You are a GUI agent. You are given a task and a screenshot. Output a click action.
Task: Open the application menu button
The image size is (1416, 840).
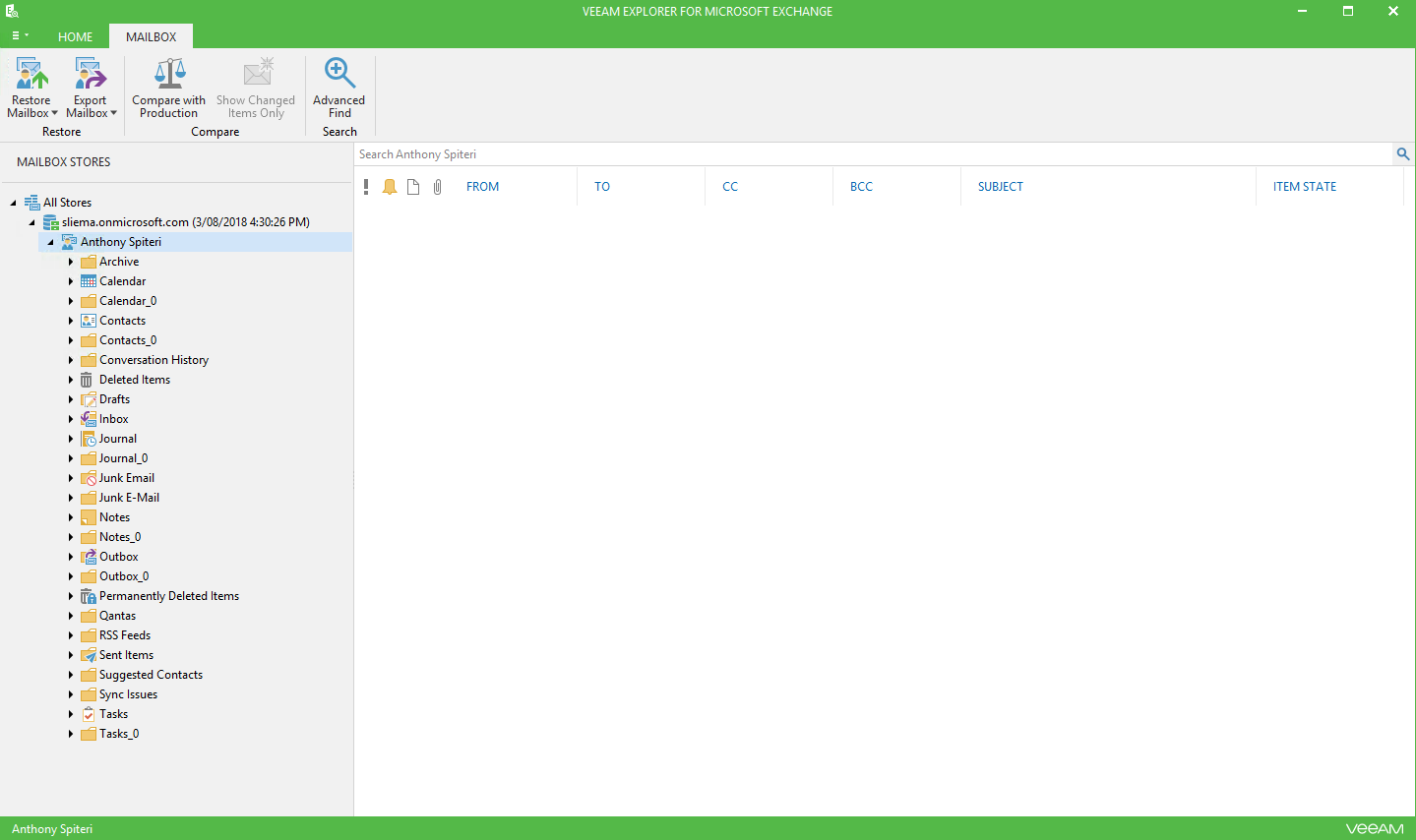click(20, 35)
